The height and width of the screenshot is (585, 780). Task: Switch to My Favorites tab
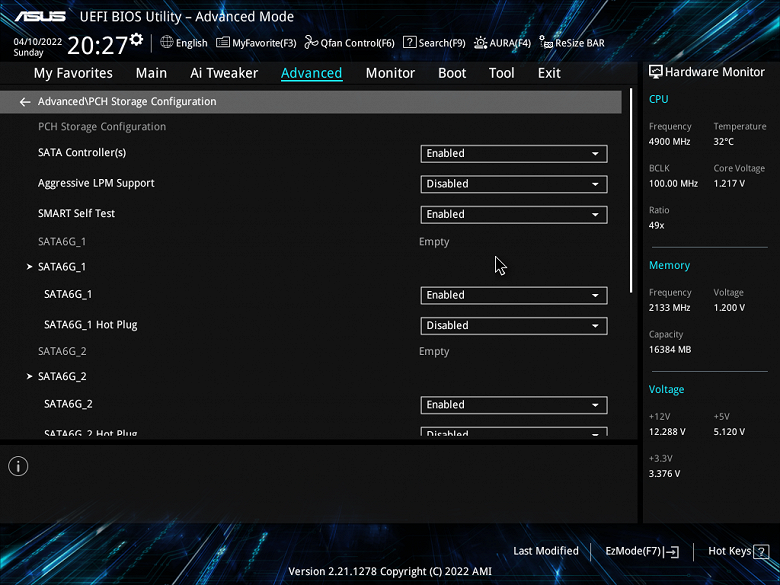click(x=73, y=73)
